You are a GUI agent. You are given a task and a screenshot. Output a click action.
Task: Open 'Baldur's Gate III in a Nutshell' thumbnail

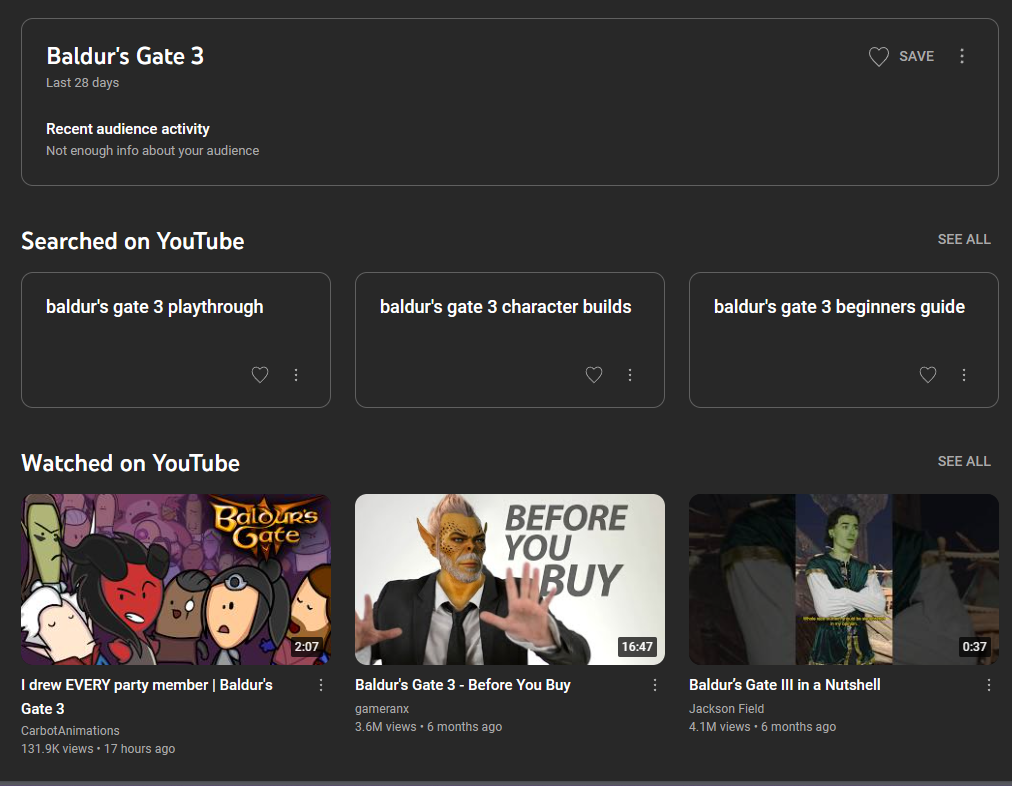tap(843, 579)
